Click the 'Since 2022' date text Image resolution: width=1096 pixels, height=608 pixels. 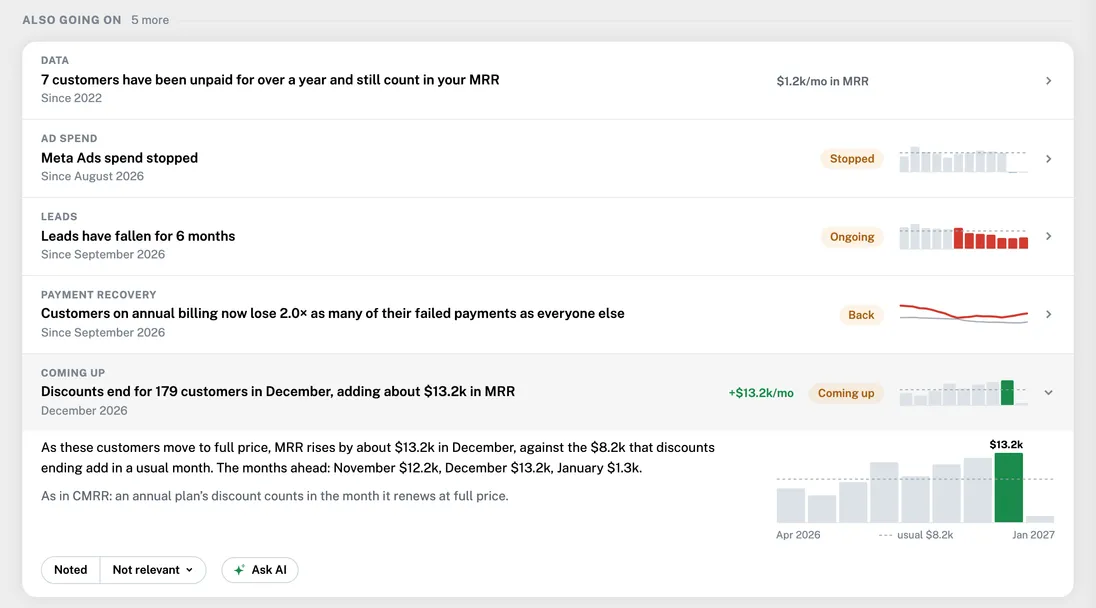click(x=71, y=99)
